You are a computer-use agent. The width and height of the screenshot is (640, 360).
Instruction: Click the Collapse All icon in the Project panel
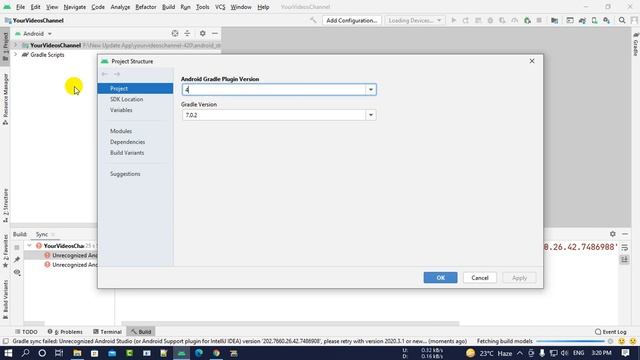pos(187,33)
